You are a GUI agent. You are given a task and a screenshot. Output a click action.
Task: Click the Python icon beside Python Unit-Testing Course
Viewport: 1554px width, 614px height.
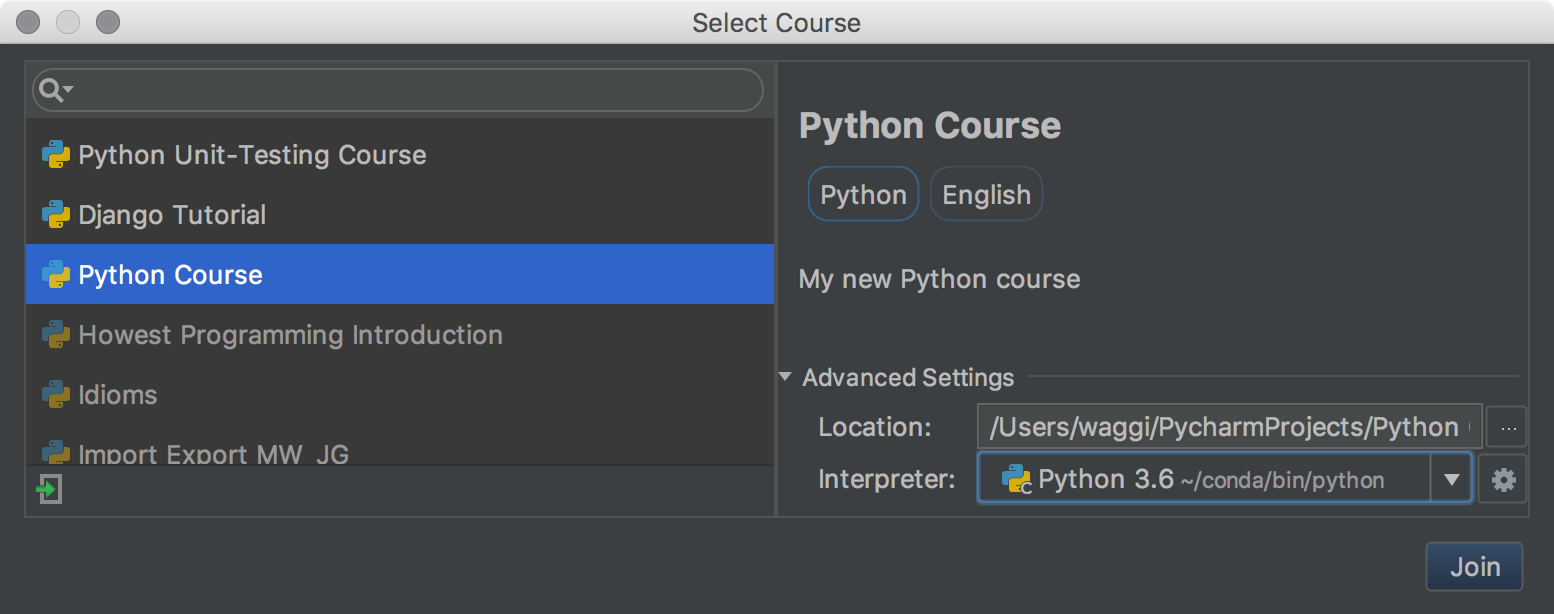pyautogui.click(x=55, y=155)
